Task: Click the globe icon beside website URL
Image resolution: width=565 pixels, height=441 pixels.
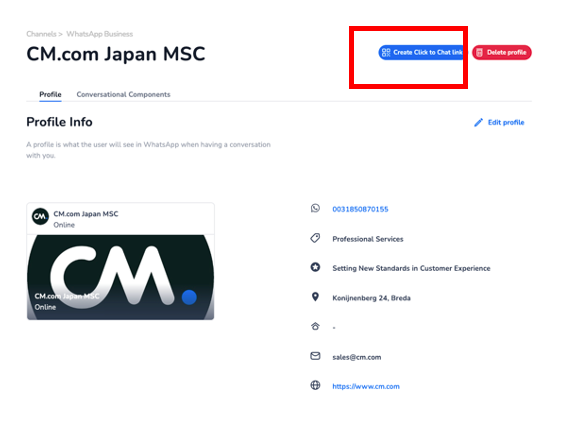Action: point(315,385)
